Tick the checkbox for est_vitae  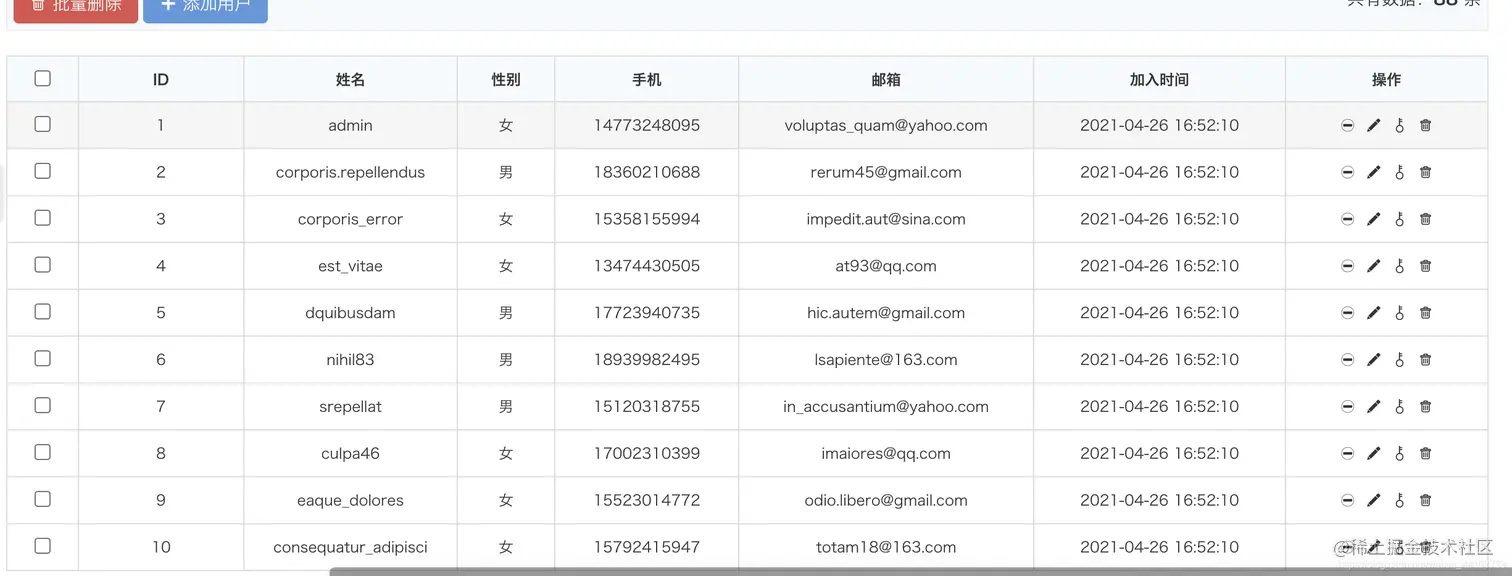(x=42, y=265)
